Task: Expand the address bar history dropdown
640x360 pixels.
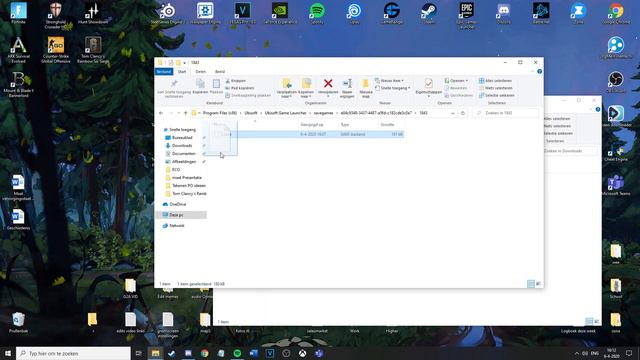Action: (x=453, y=113)
